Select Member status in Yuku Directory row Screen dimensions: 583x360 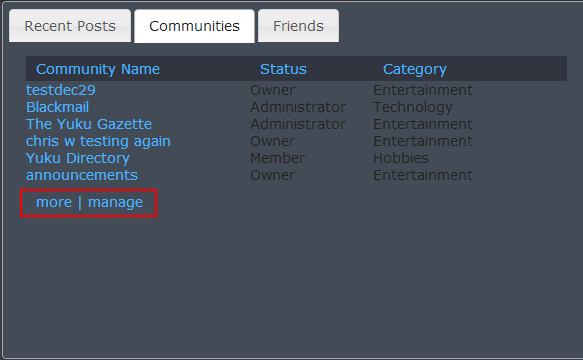point(277,158)
